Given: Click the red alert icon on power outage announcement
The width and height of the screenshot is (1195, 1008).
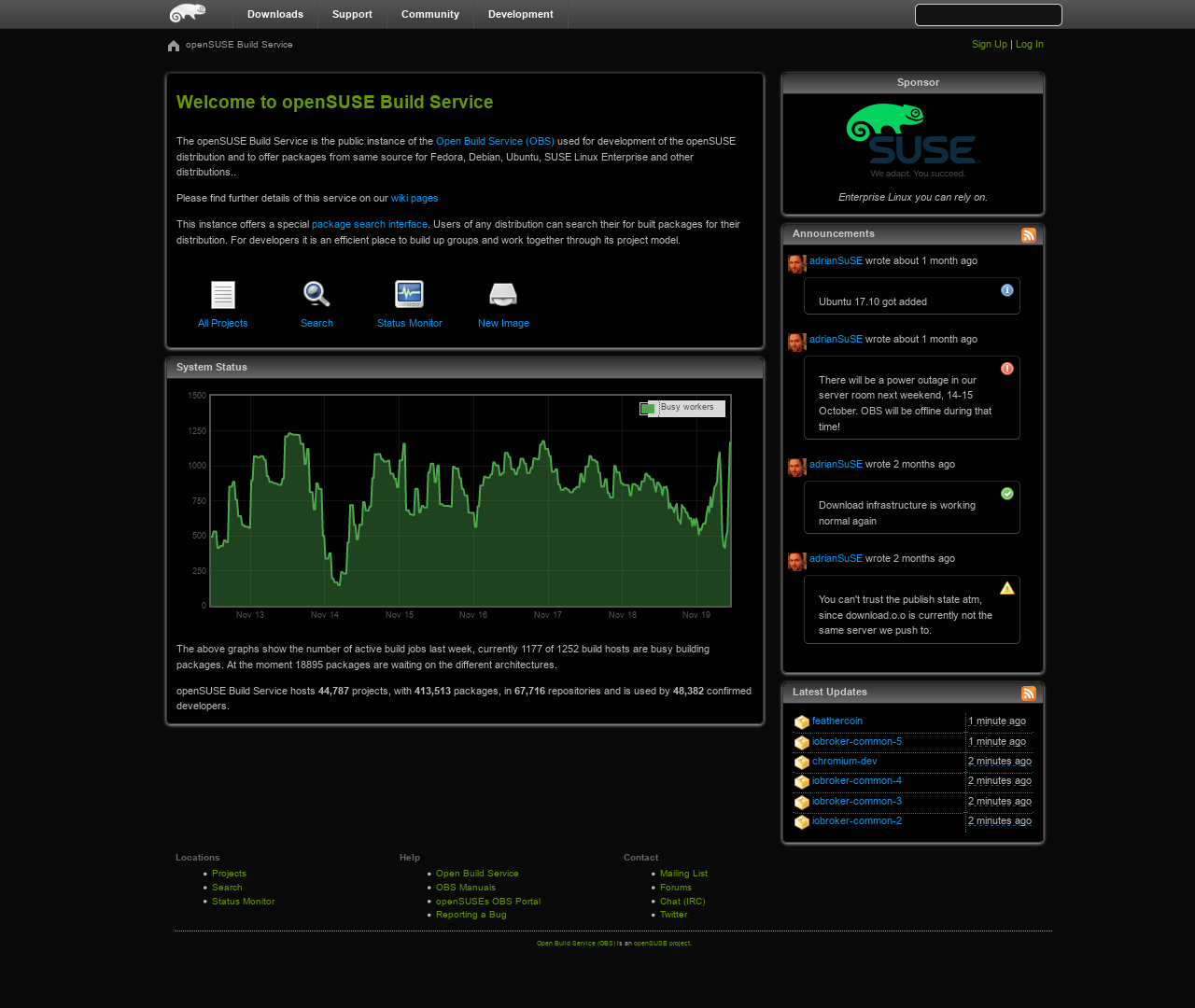Looking at the screenshot, I should coord(1007,369).
